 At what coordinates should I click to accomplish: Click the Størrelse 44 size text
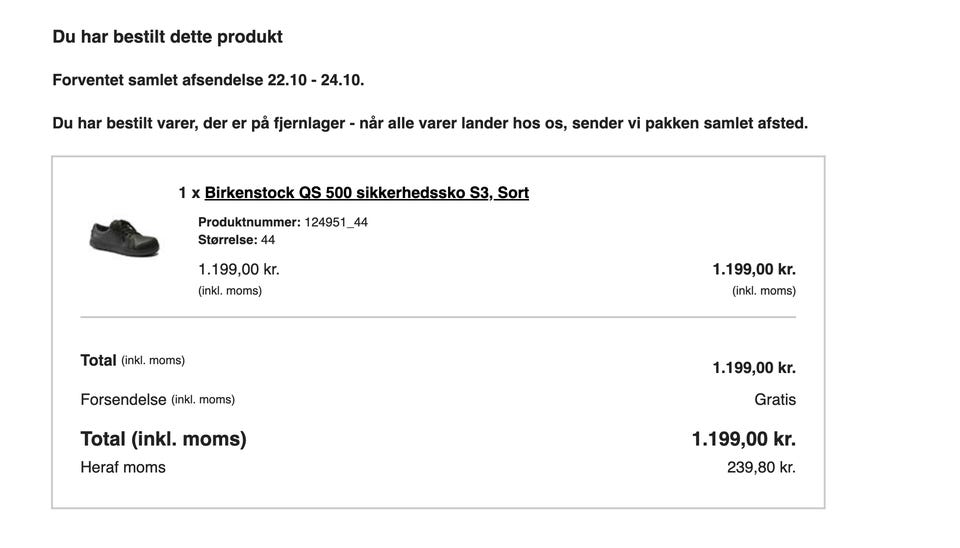point(236,240)
